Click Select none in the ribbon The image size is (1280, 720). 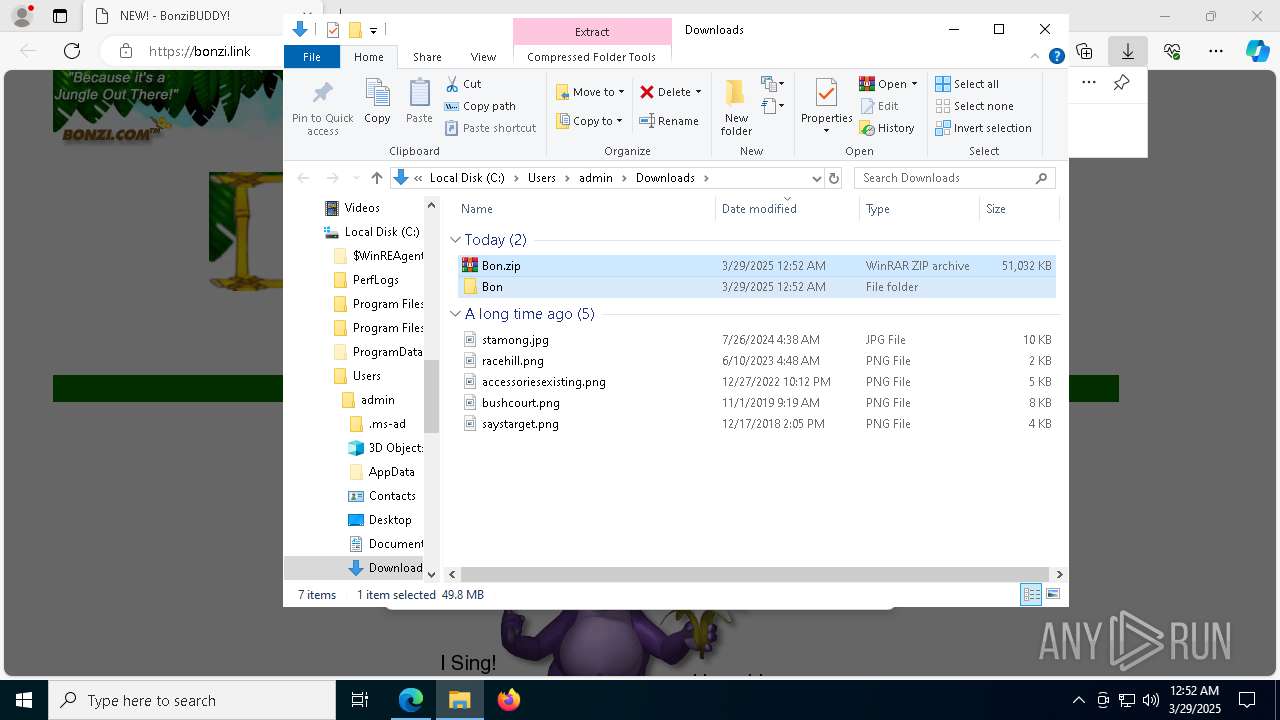[x=974, y=106]
